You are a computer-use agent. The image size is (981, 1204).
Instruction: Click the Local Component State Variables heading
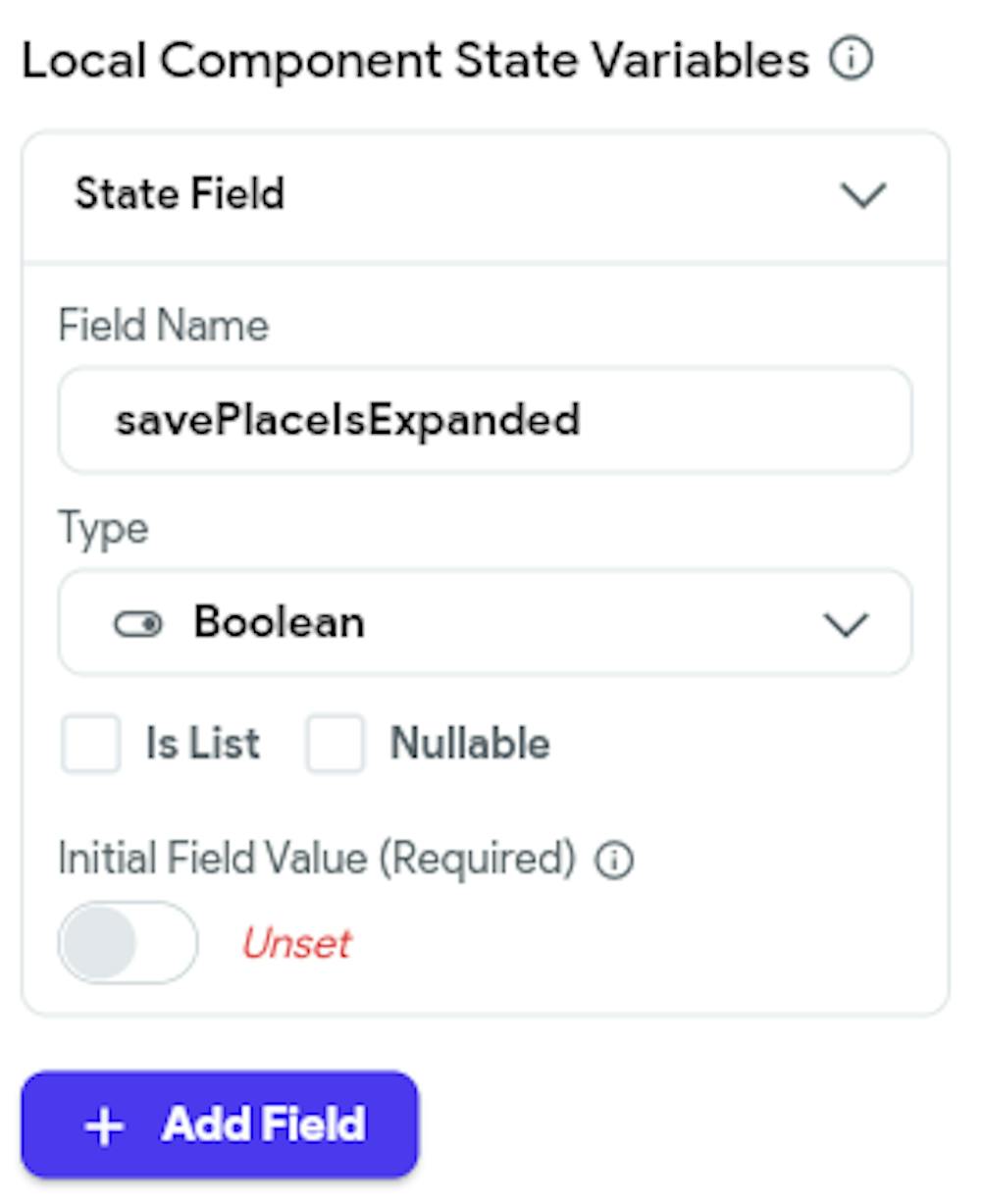pyautogui.click(x=416, y=61)
